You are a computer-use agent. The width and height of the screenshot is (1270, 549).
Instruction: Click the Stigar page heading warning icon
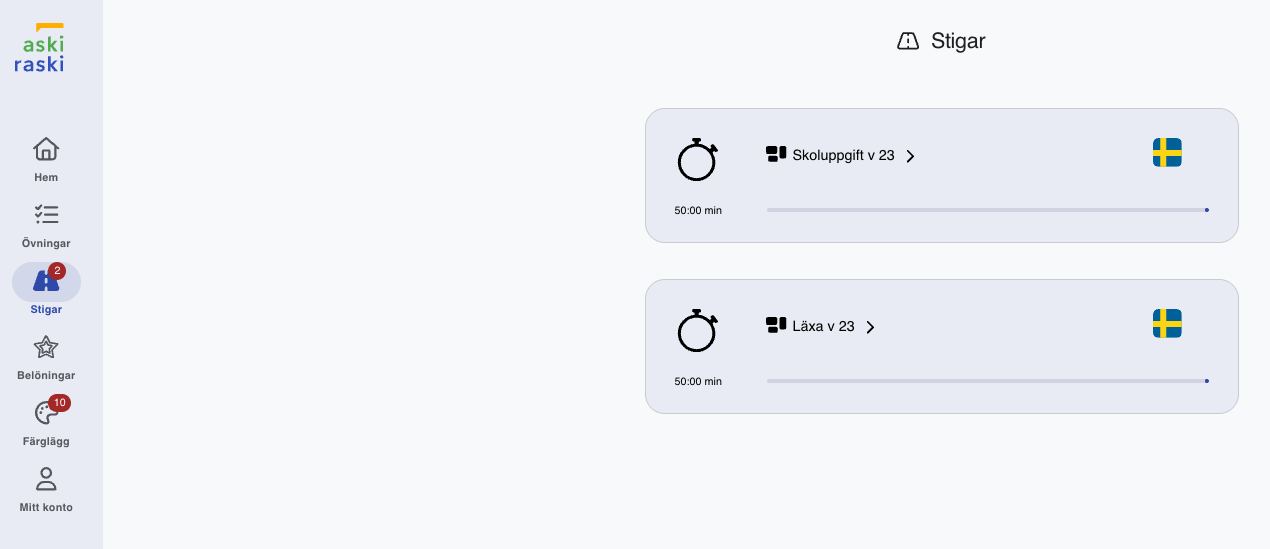908,41
